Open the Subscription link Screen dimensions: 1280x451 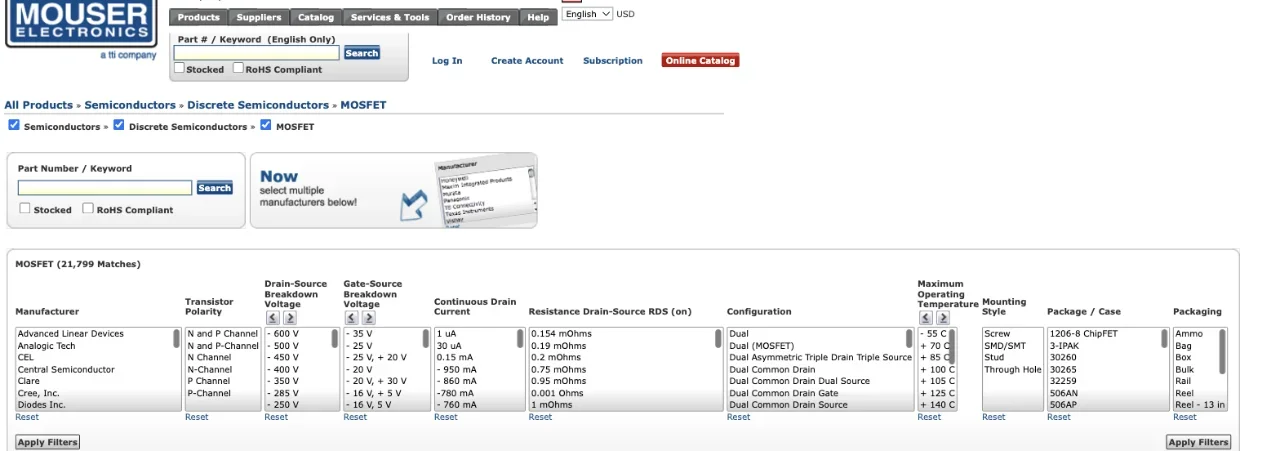[613, 61]
